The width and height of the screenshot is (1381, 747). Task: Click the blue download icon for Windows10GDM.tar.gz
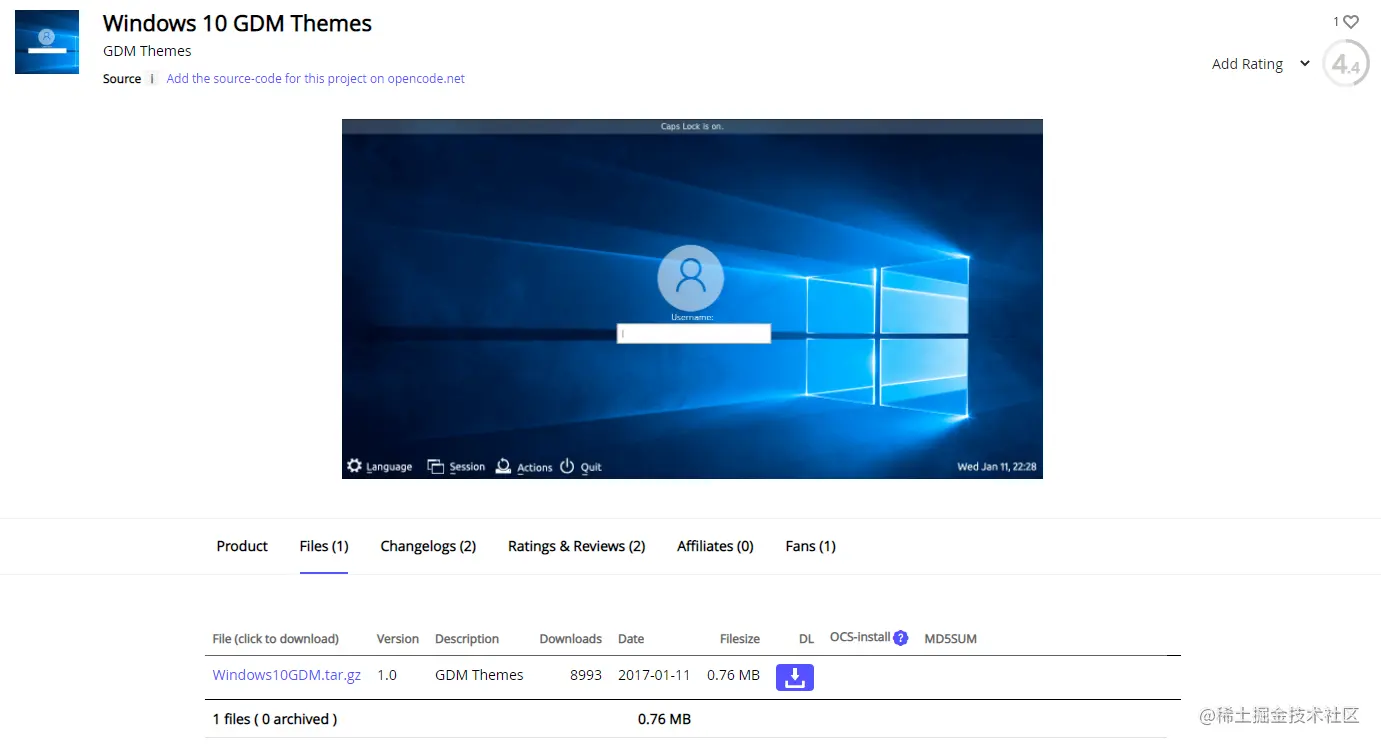pyautogui.click(x=795, y=677)
